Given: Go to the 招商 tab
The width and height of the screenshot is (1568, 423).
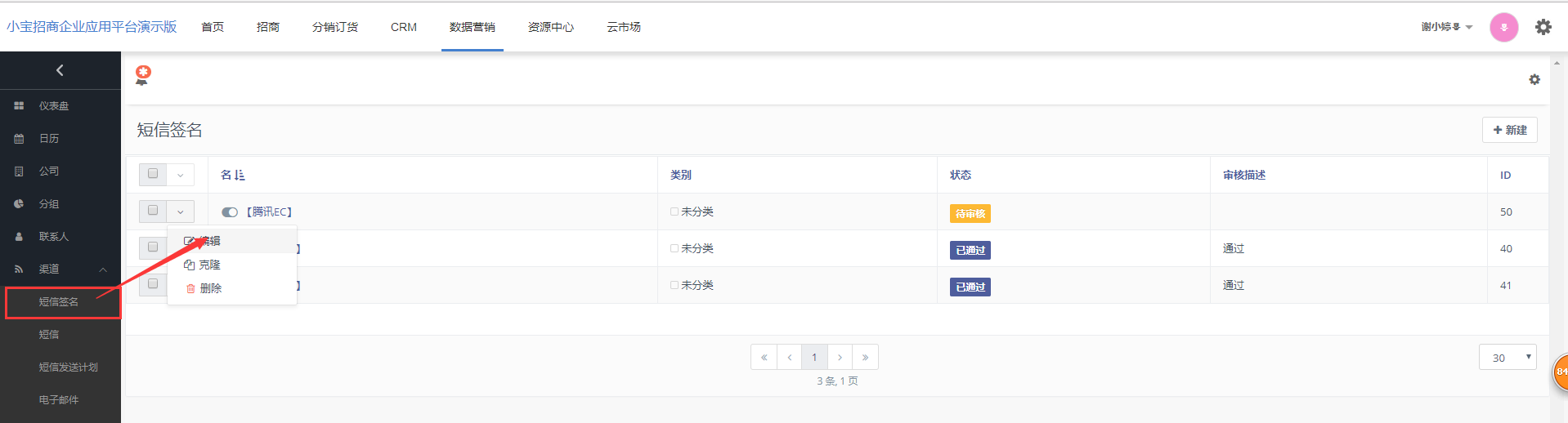Looking at the screenshot, I should point(268,27).
